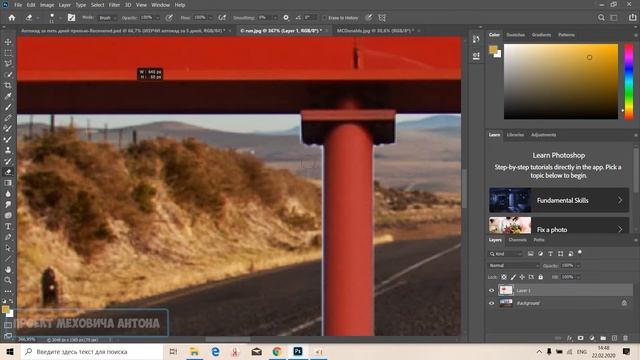Select the Clone Stamp tool
This screenshot has width=640, height=360.
[x=8, y=150]
